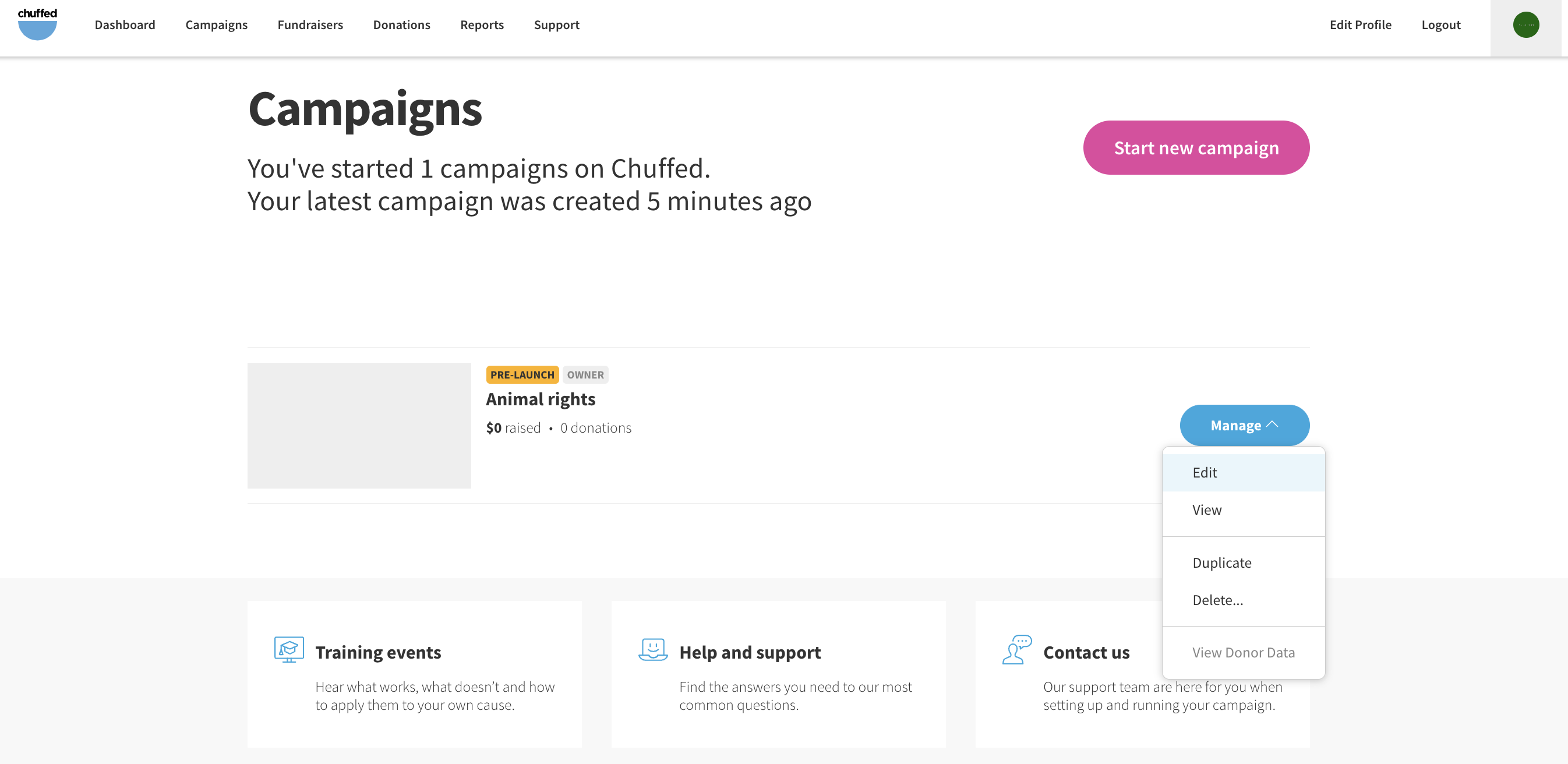Viewport: 1568px width, 764px height.
Task: Open the Fundraisers navigation link
Action: pyautogui.click(x=310, y=24)
